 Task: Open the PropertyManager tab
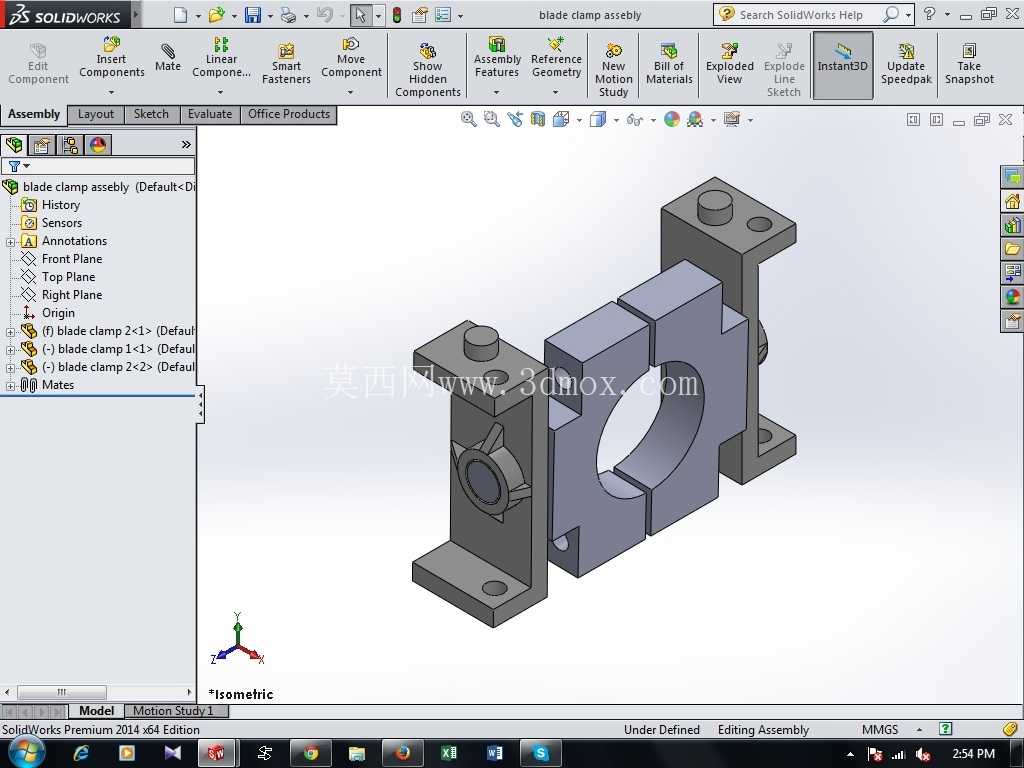pyautogui.click(x=42, y=144)
